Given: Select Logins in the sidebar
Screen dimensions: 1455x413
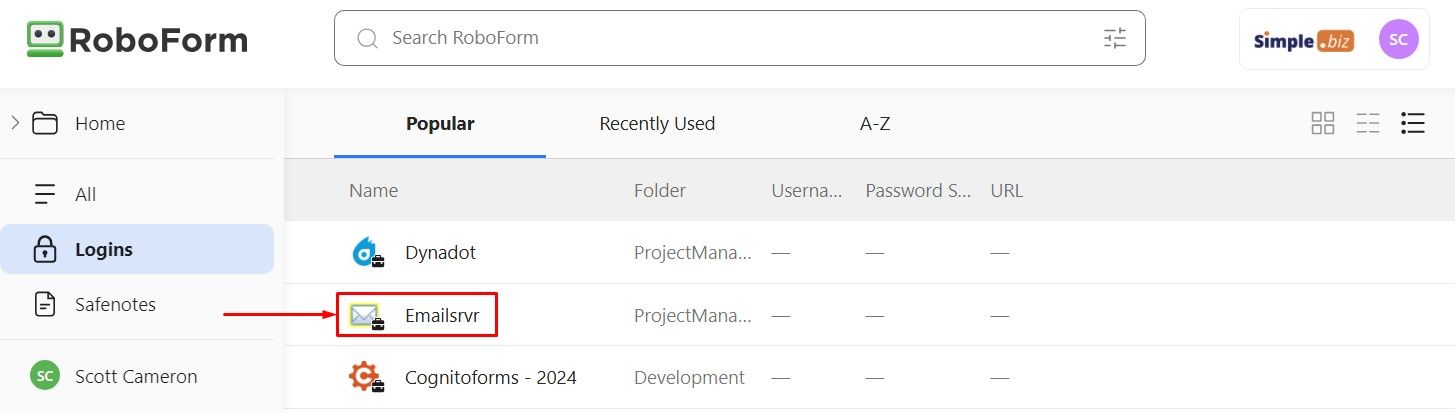Looking at the screenshot, I should tap(137, 249).
